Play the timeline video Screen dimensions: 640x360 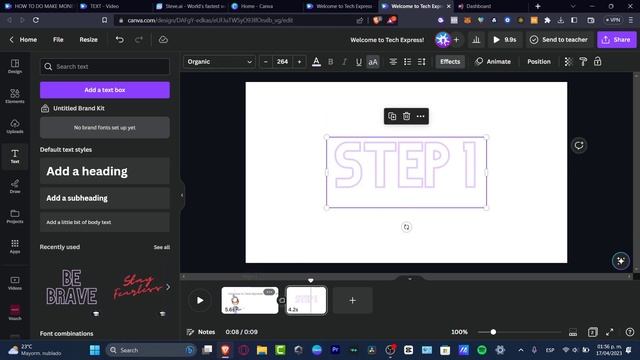[200, 300]
